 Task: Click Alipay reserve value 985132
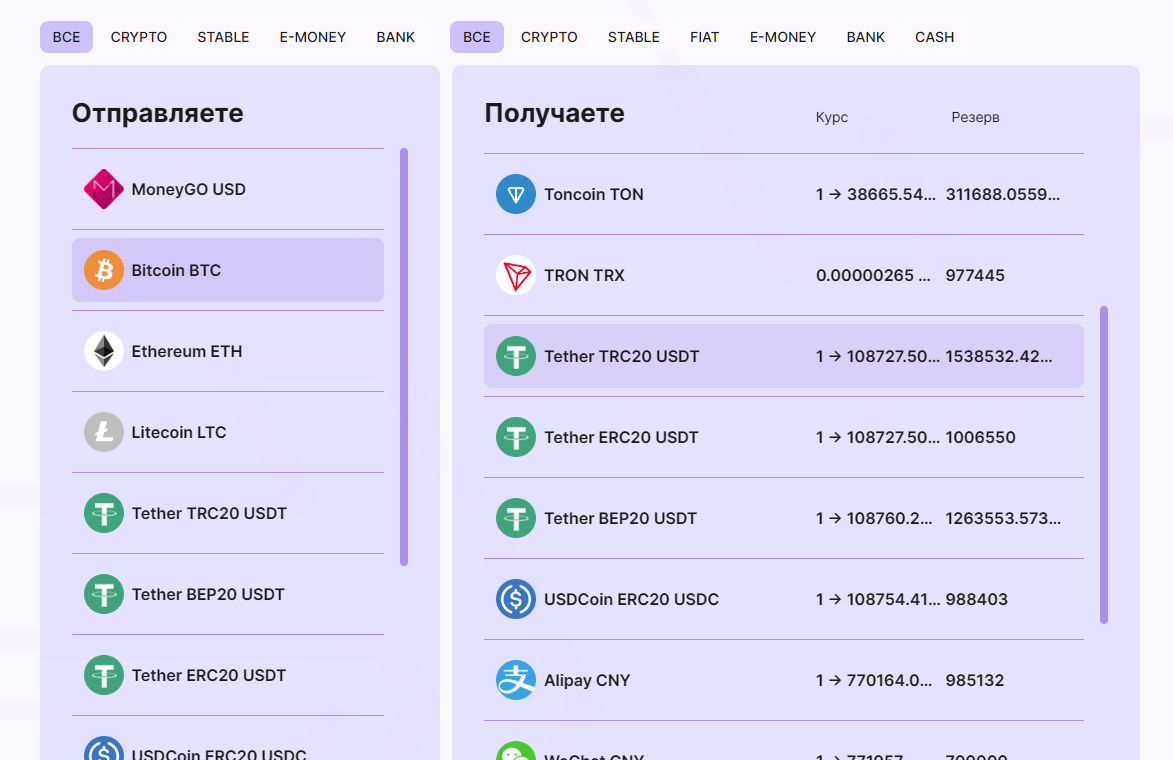click(x=975, y=680)
